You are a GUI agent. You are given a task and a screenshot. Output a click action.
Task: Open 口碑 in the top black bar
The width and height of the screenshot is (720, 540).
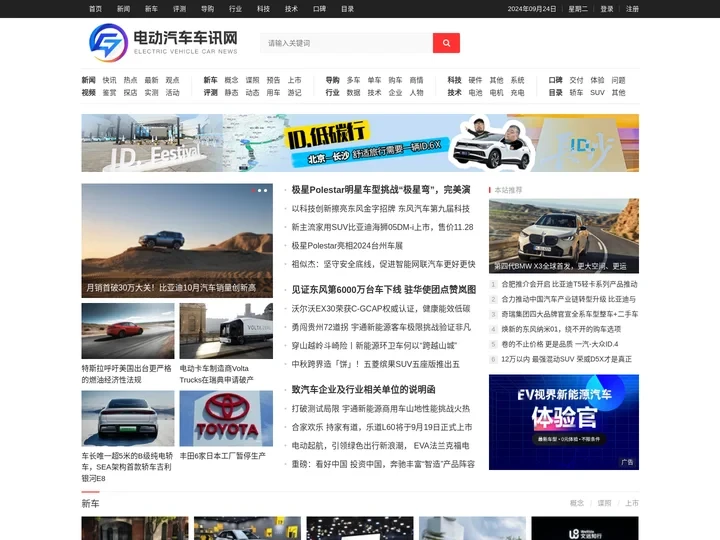click(320, 9)
